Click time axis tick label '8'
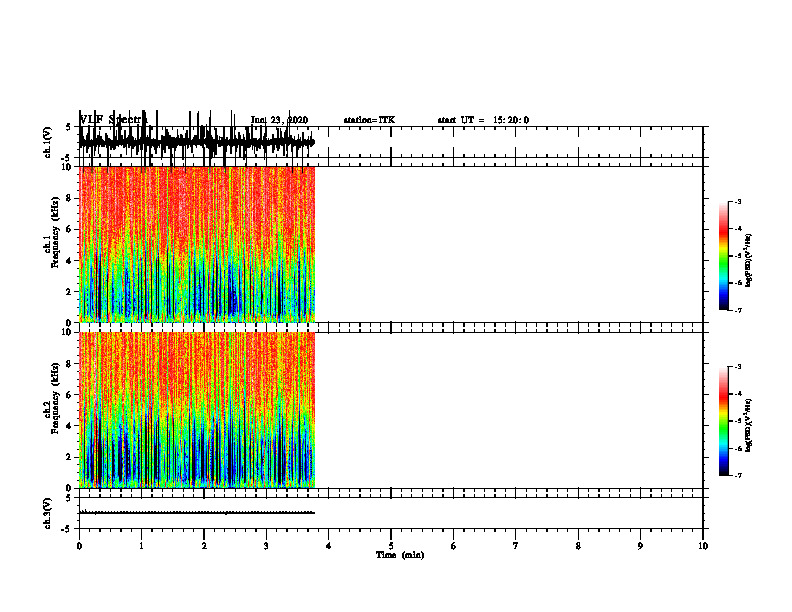 578,546
